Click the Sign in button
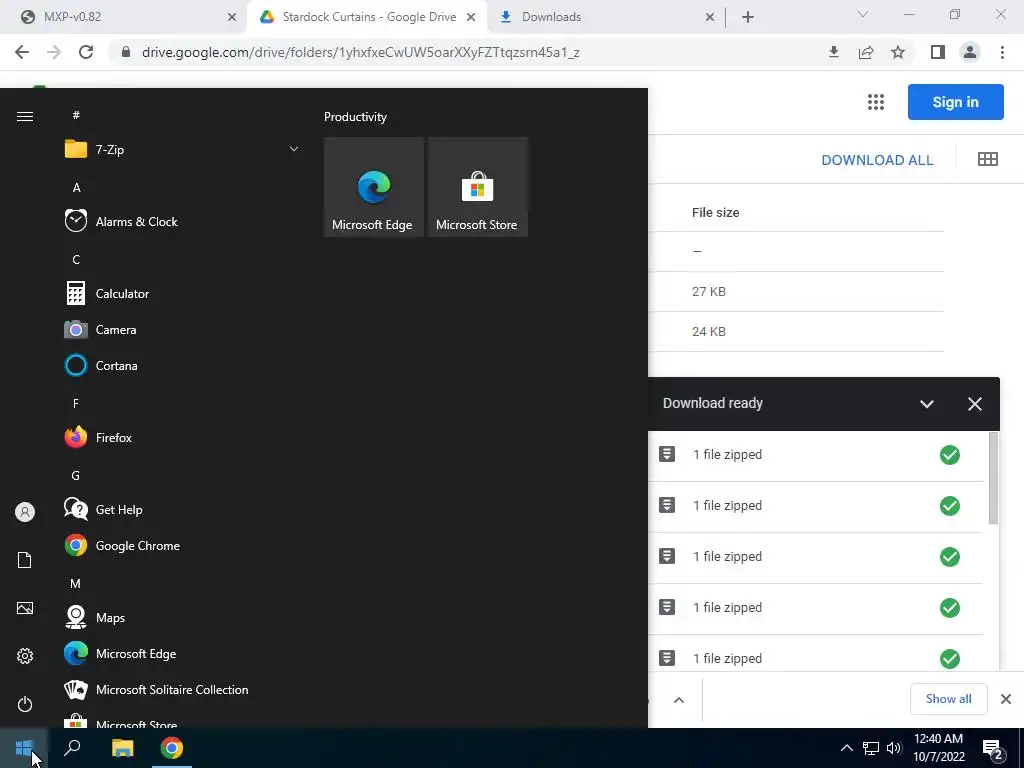1024x768 pixels. [x=955, y=102]
